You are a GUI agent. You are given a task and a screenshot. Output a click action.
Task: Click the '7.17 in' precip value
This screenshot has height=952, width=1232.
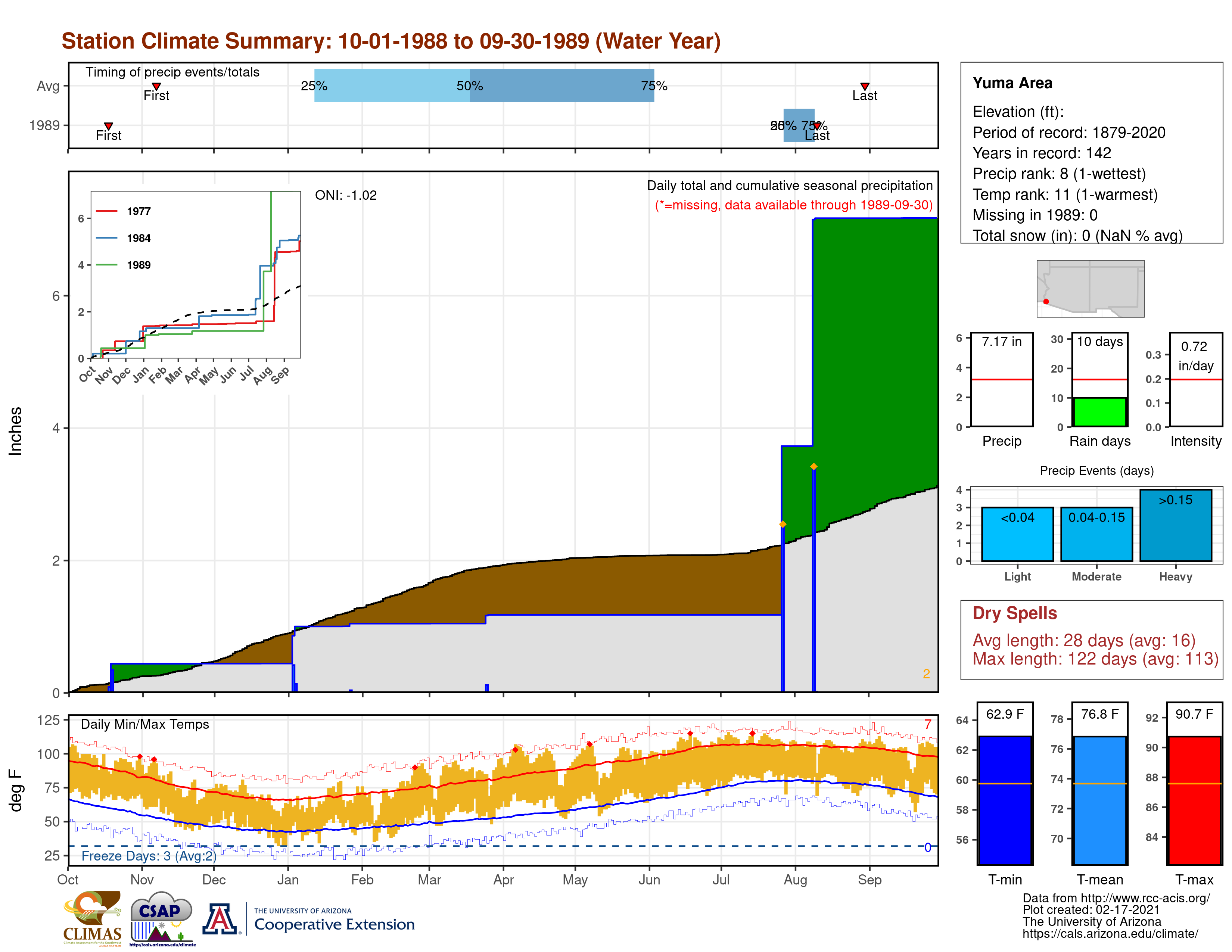[1002, 342]
